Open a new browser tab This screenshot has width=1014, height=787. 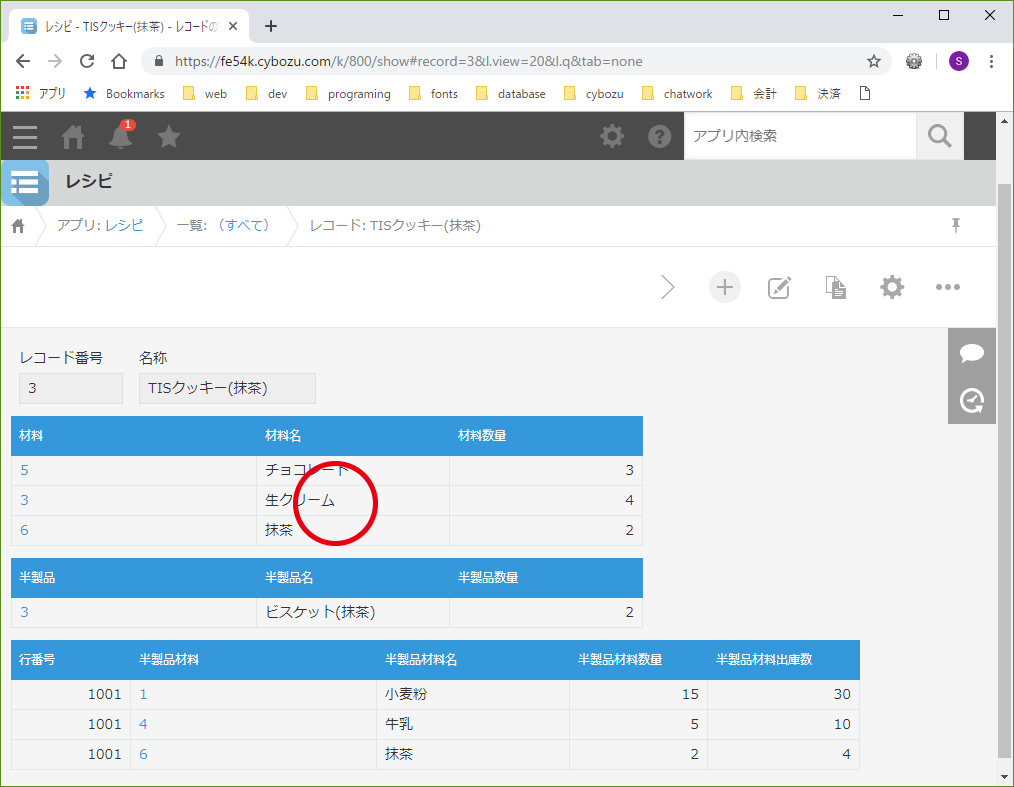pos(271,26)
